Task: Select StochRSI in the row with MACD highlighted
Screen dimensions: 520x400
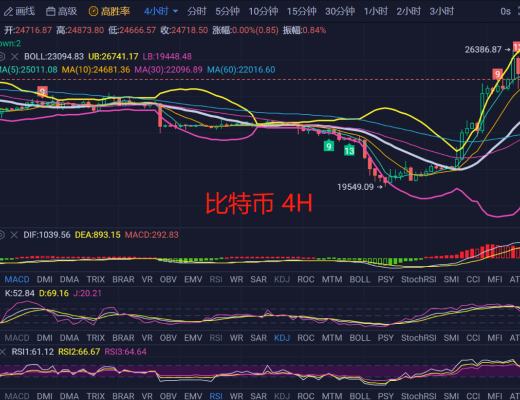Action: tap(418, 279)
